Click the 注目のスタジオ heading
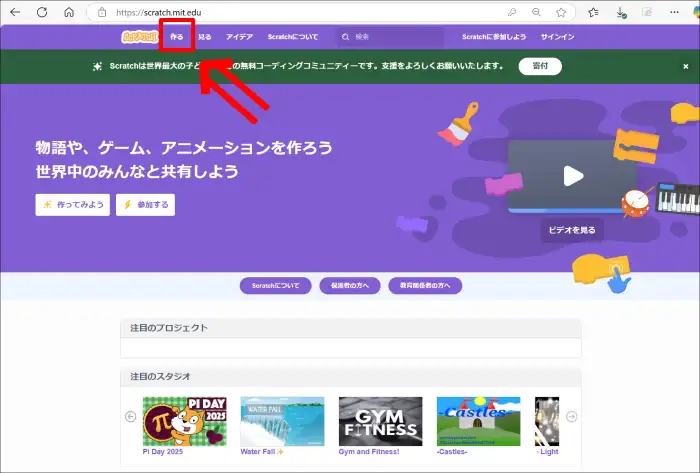The height and width of the screenshot is (473, 700). coord(160,377)
